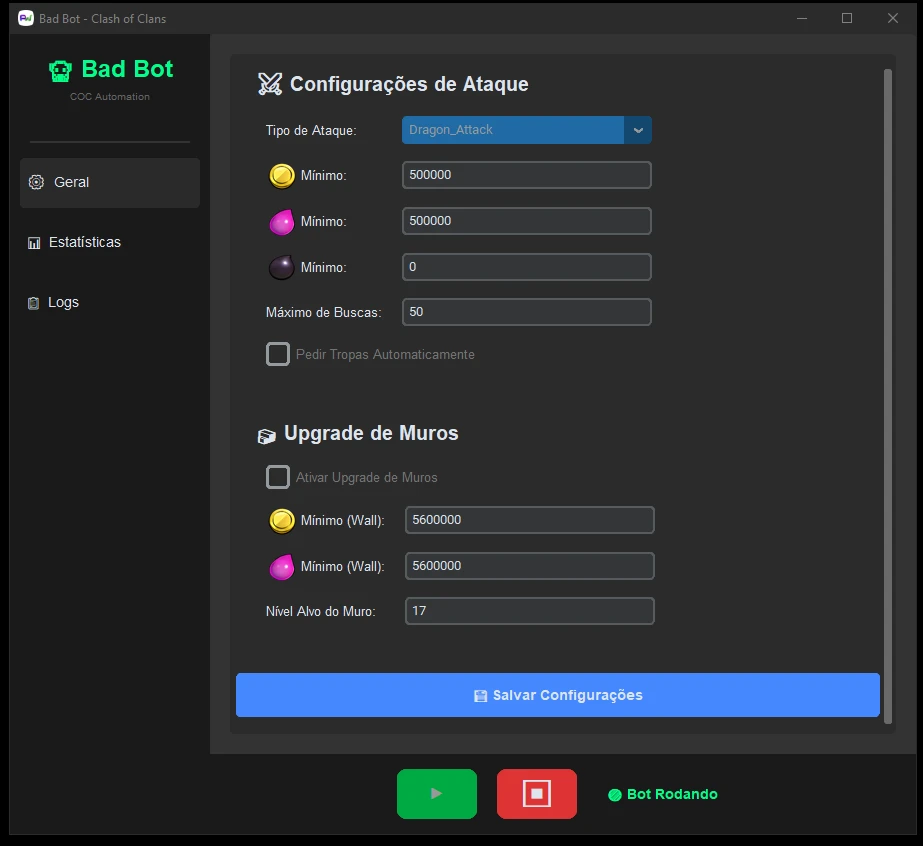Click the Máximo de Buscas input field
The height and width of the screenshot is (846, 923).
click(526, 312)
